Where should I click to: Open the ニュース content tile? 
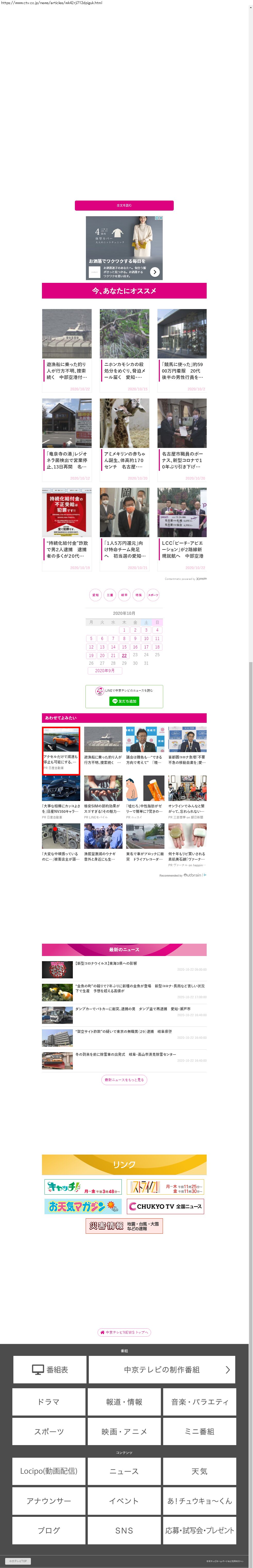(x=124, y=1471)
